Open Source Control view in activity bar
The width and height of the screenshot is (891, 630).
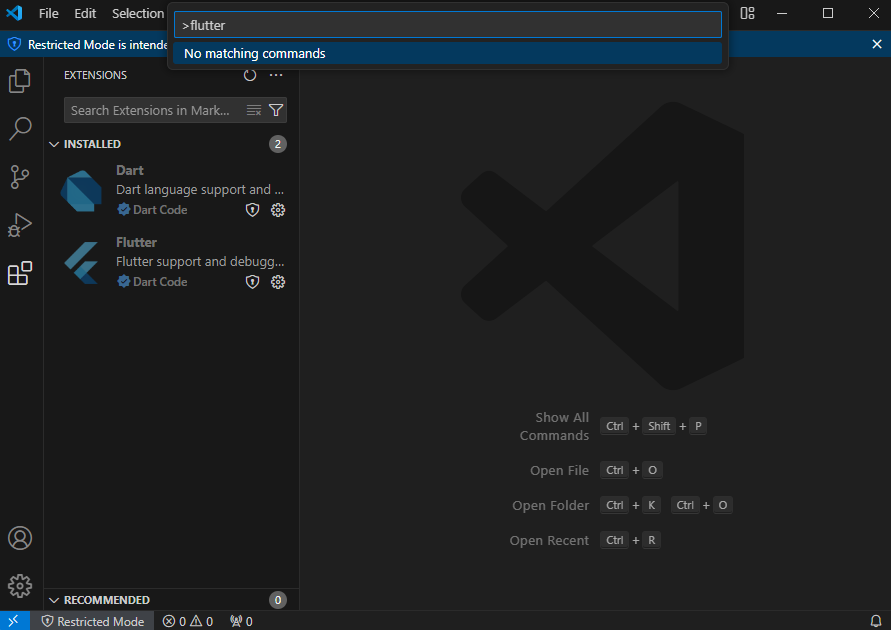20,177
